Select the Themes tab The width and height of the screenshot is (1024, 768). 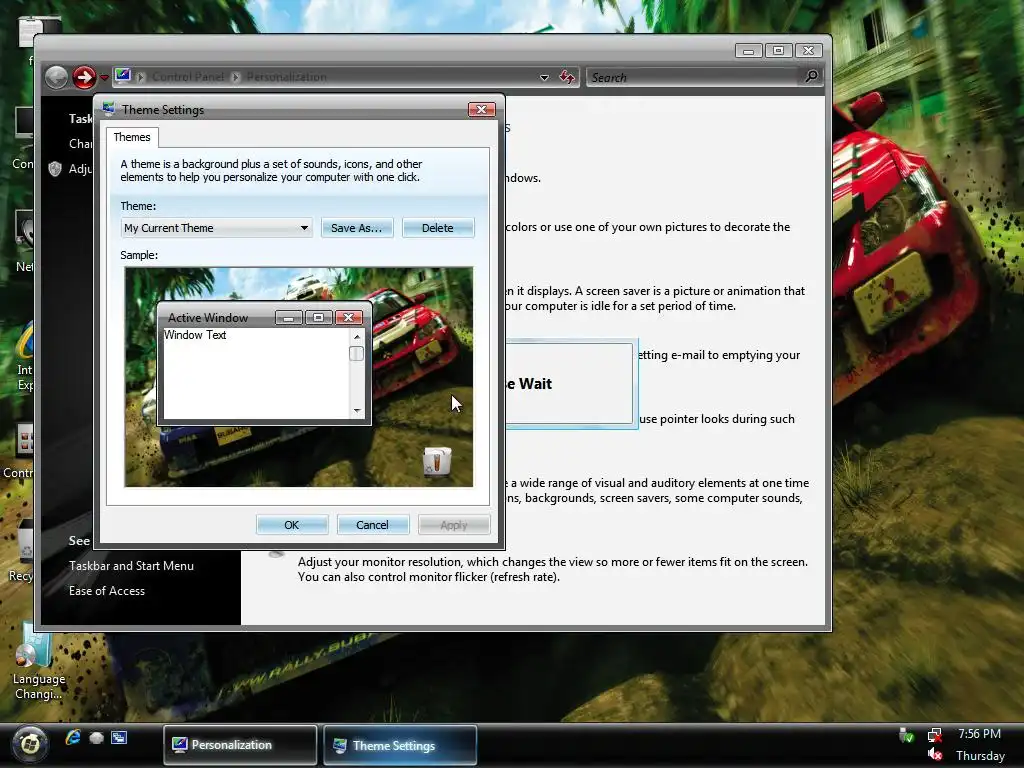click(x=132, y=137)
